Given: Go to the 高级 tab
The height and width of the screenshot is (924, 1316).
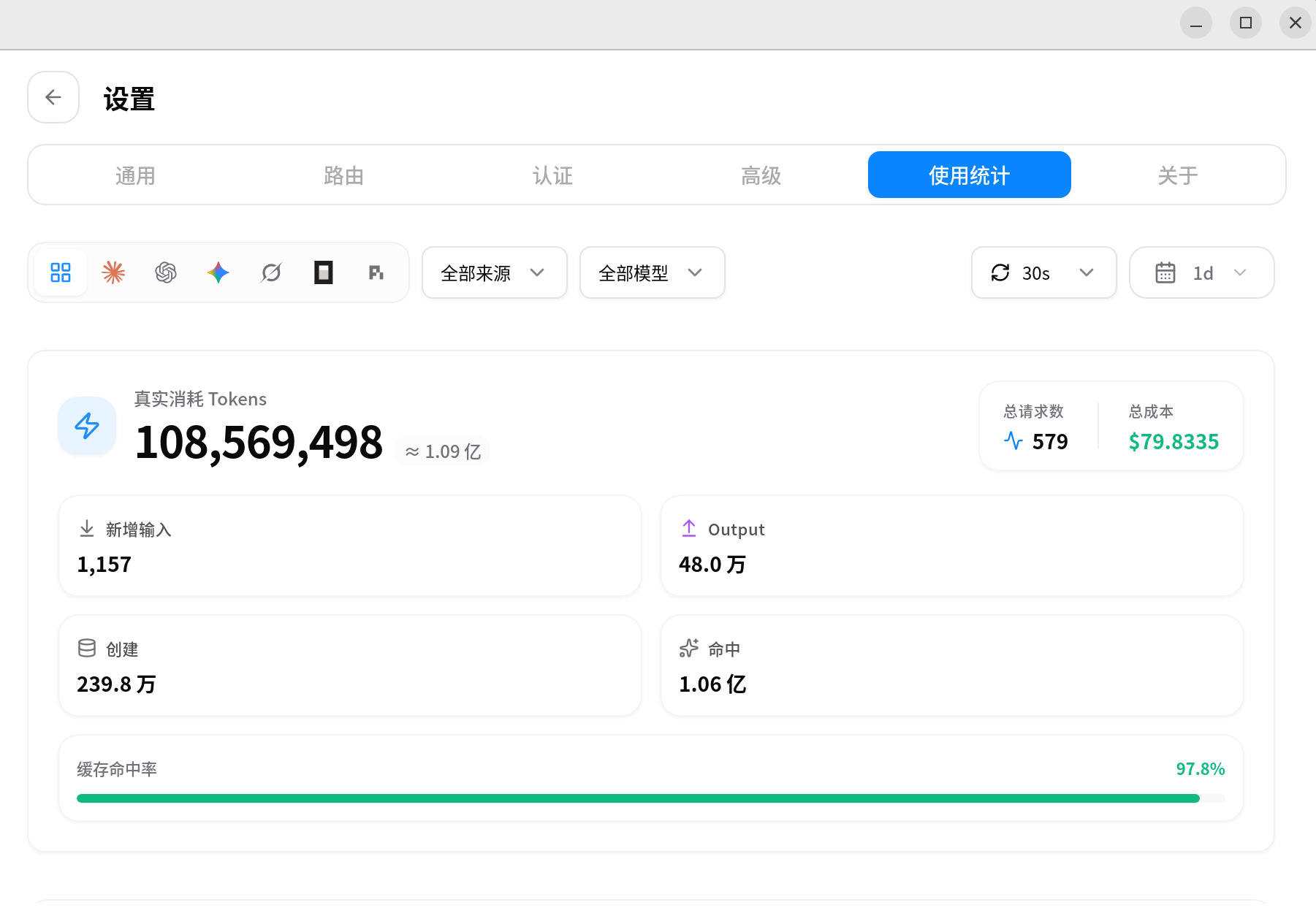Looking at the screenshot, I should tap(761, 175).
